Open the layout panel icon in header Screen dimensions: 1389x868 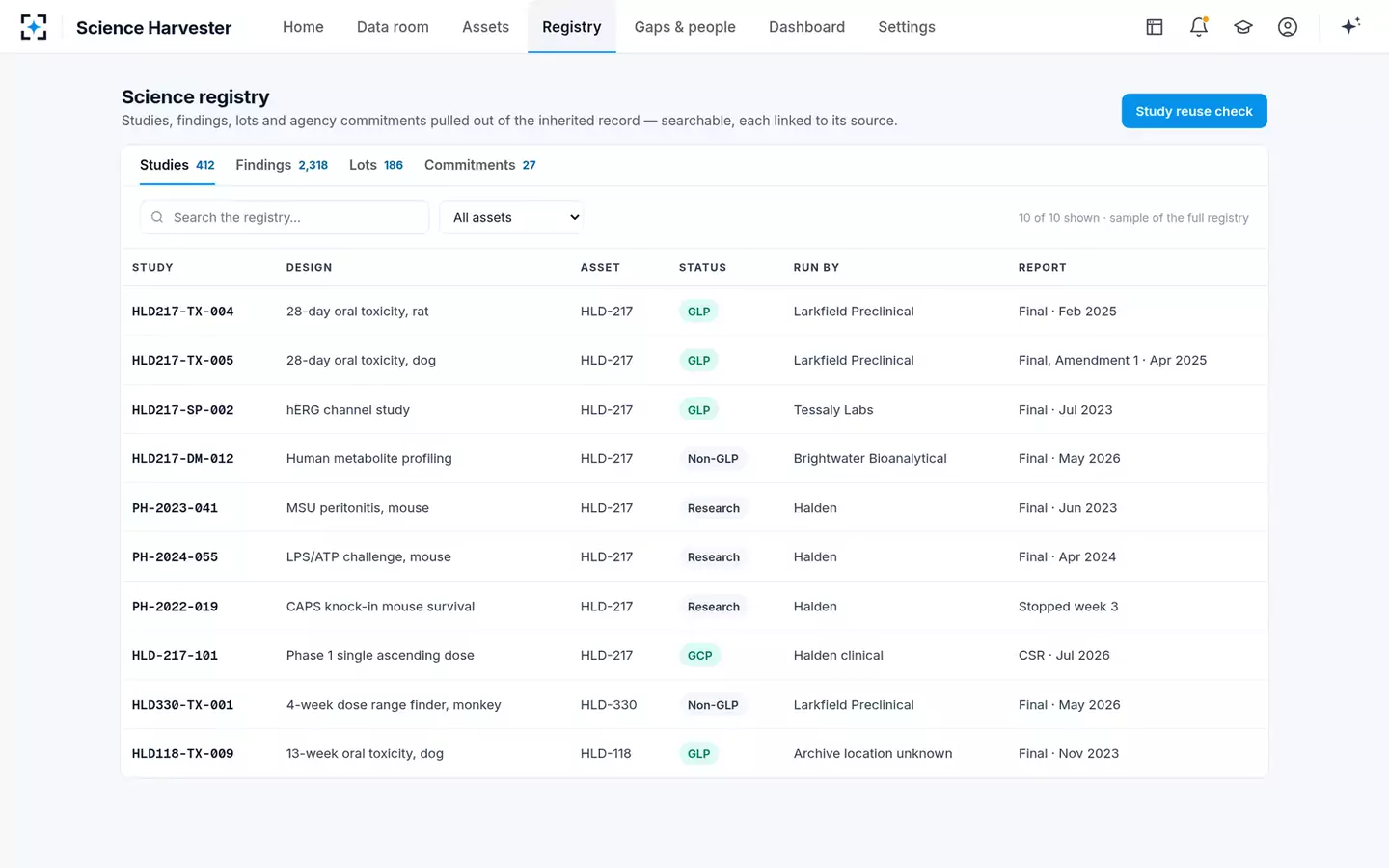tap(1155, 27)
